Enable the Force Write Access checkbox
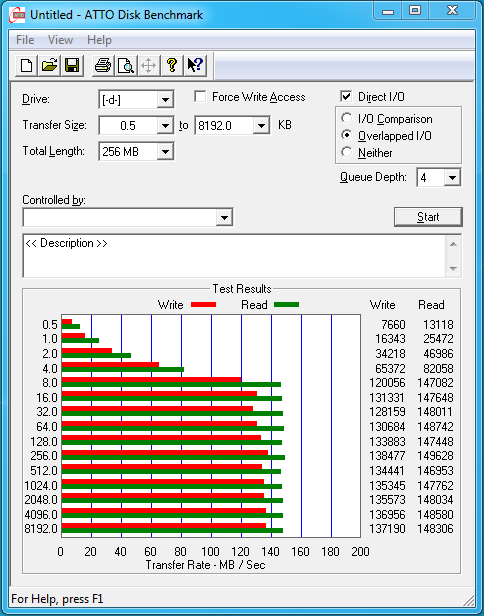 point(200,97)
